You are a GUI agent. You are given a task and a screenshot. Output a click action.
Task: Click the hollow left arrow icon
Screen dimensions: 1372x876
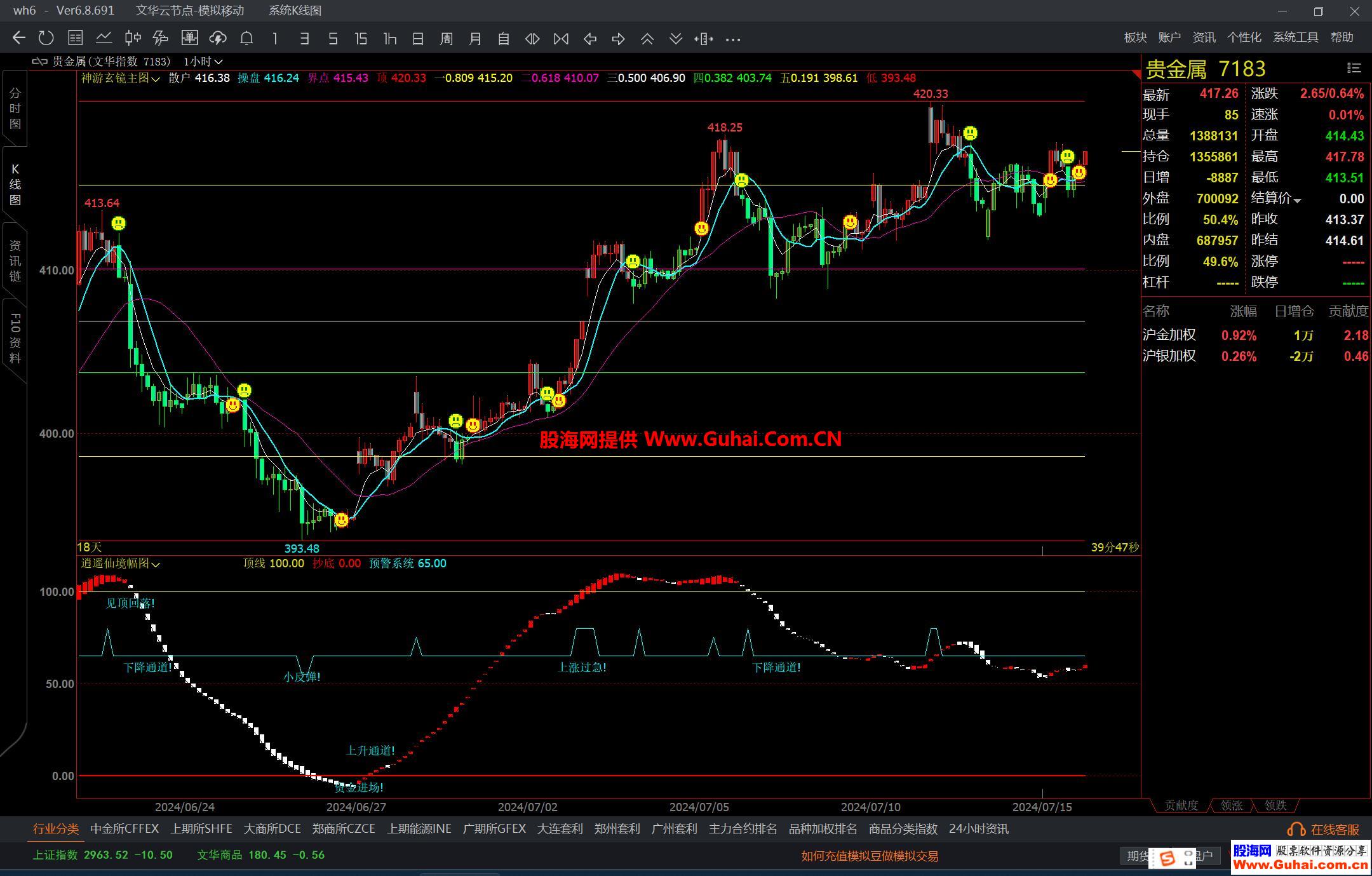click(x=590, y=39)
